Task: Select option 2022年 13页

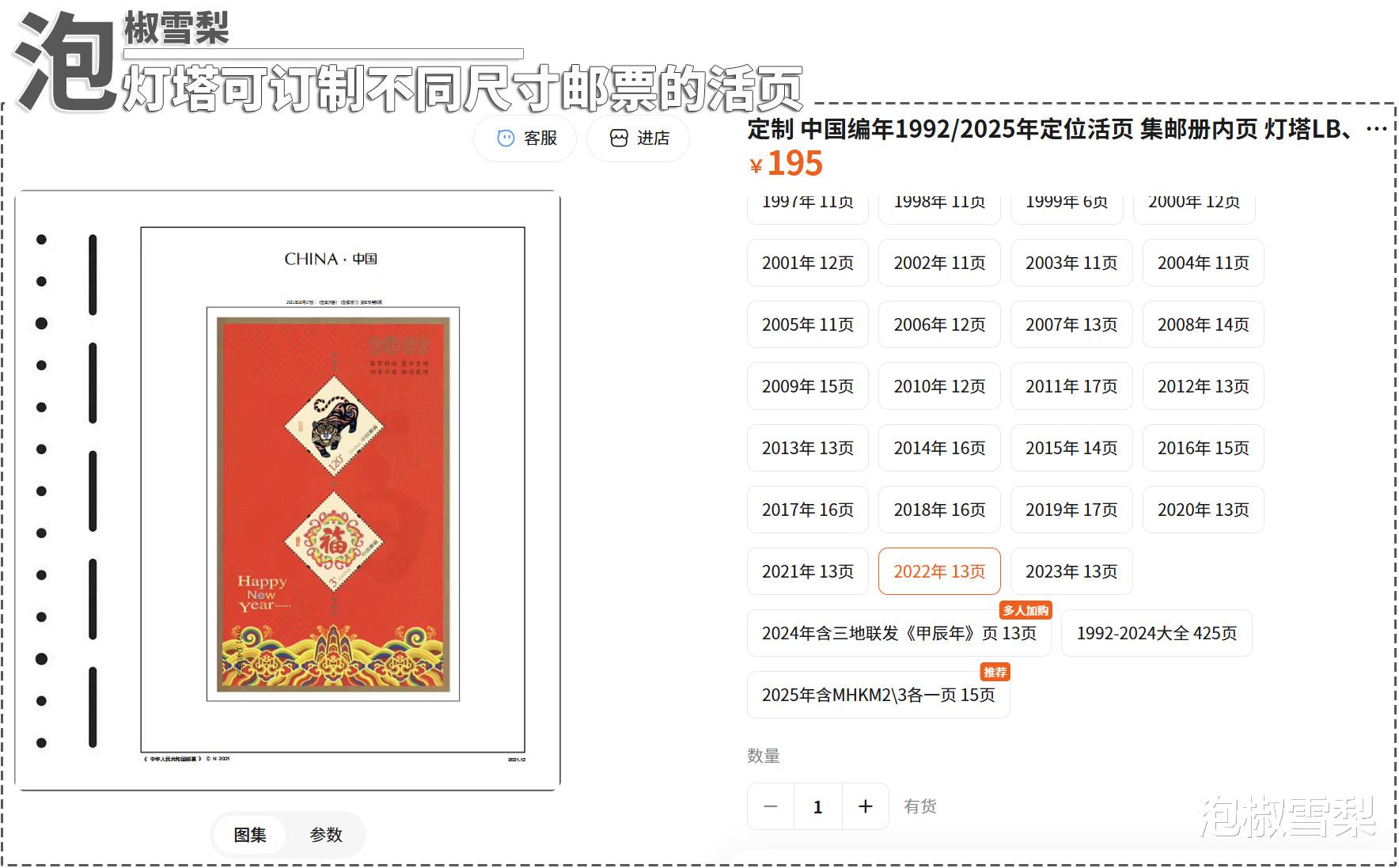Action: 939,571
